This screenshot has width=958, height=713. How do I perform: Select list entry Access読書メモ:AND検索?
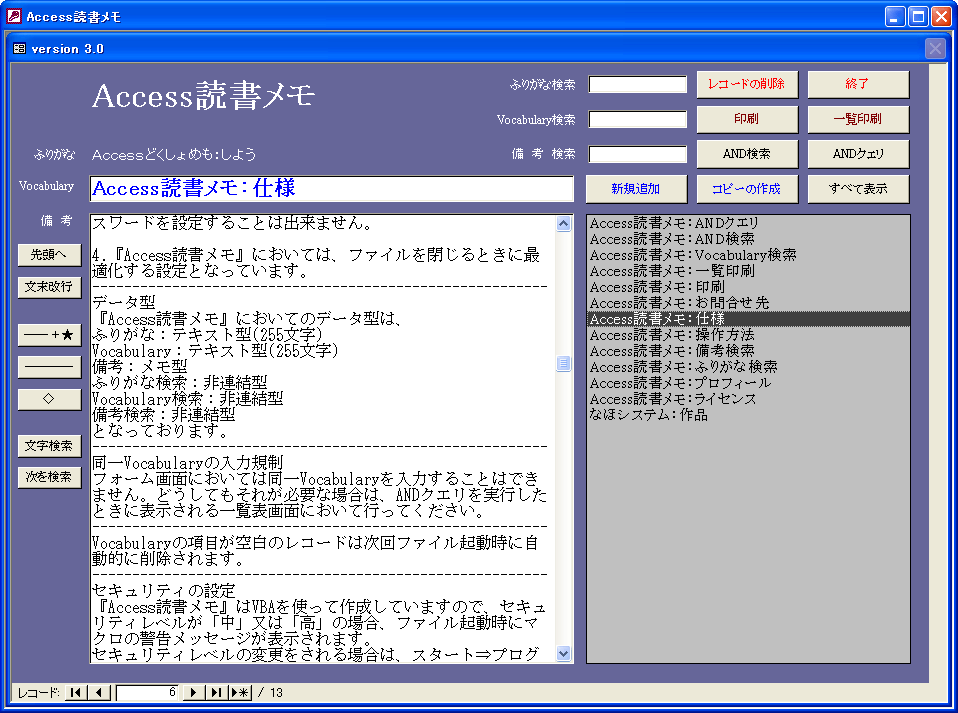pyautogui.click(x=748, y=239)
